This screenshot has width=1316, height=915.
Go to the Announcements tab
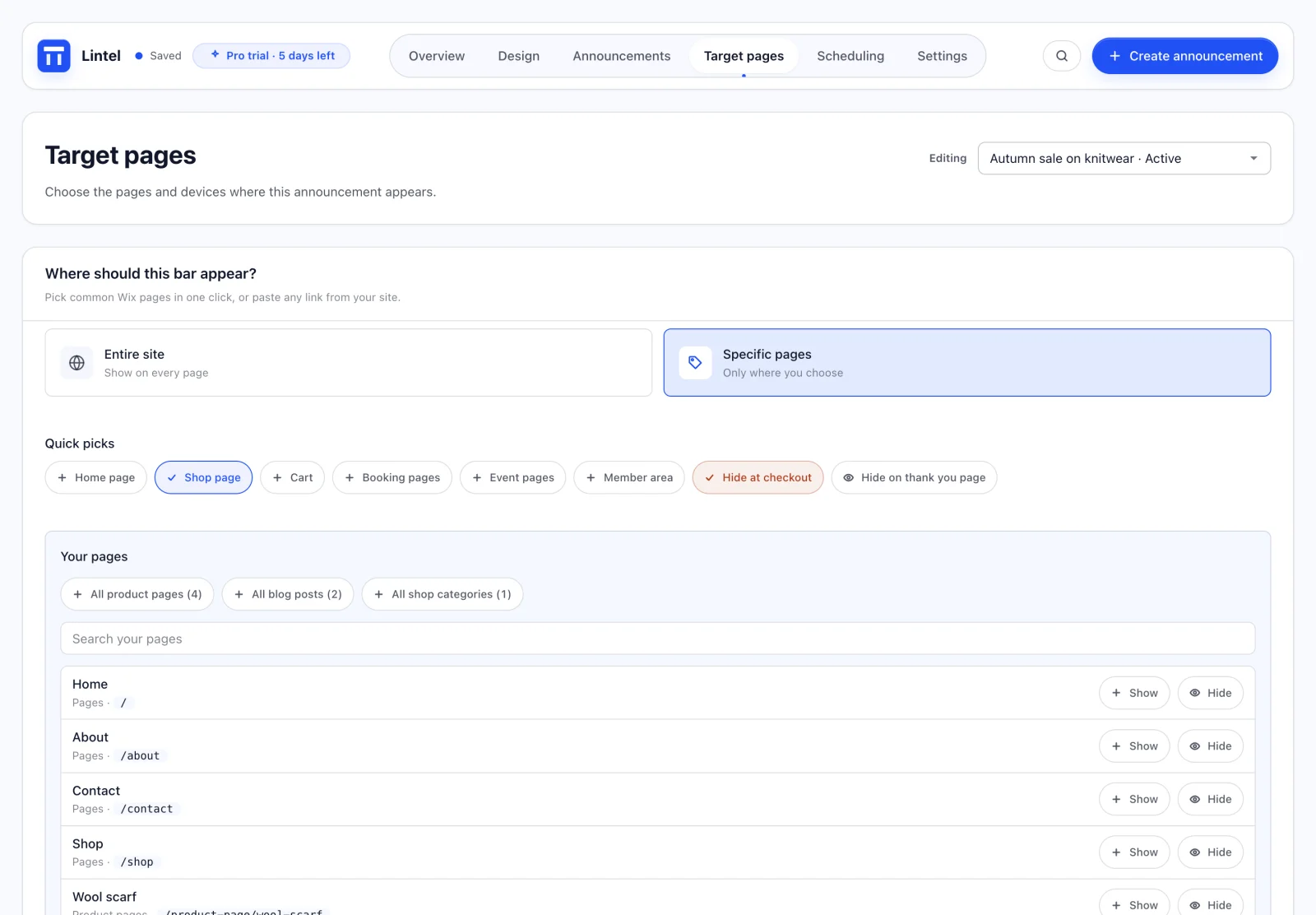point(622,56)
